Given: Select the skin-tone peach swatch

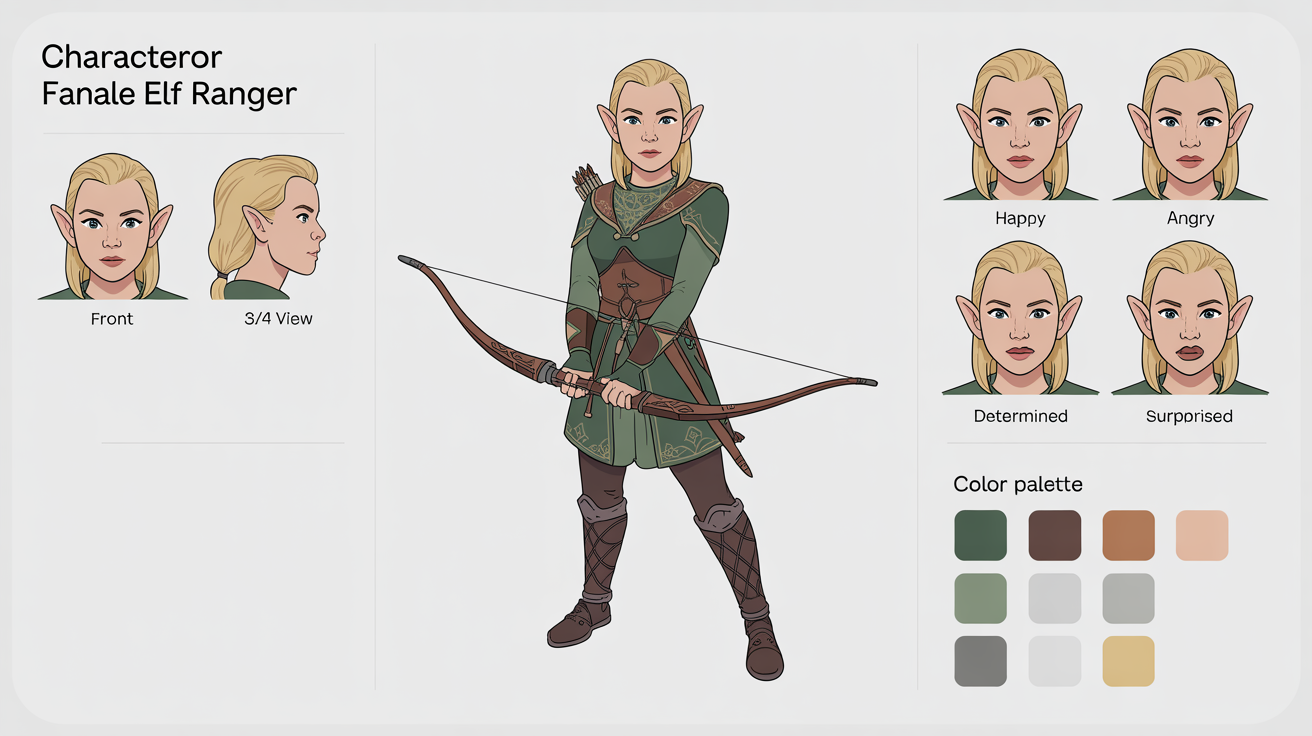Looking at the screenshot, I should (x=1202, y=535).
